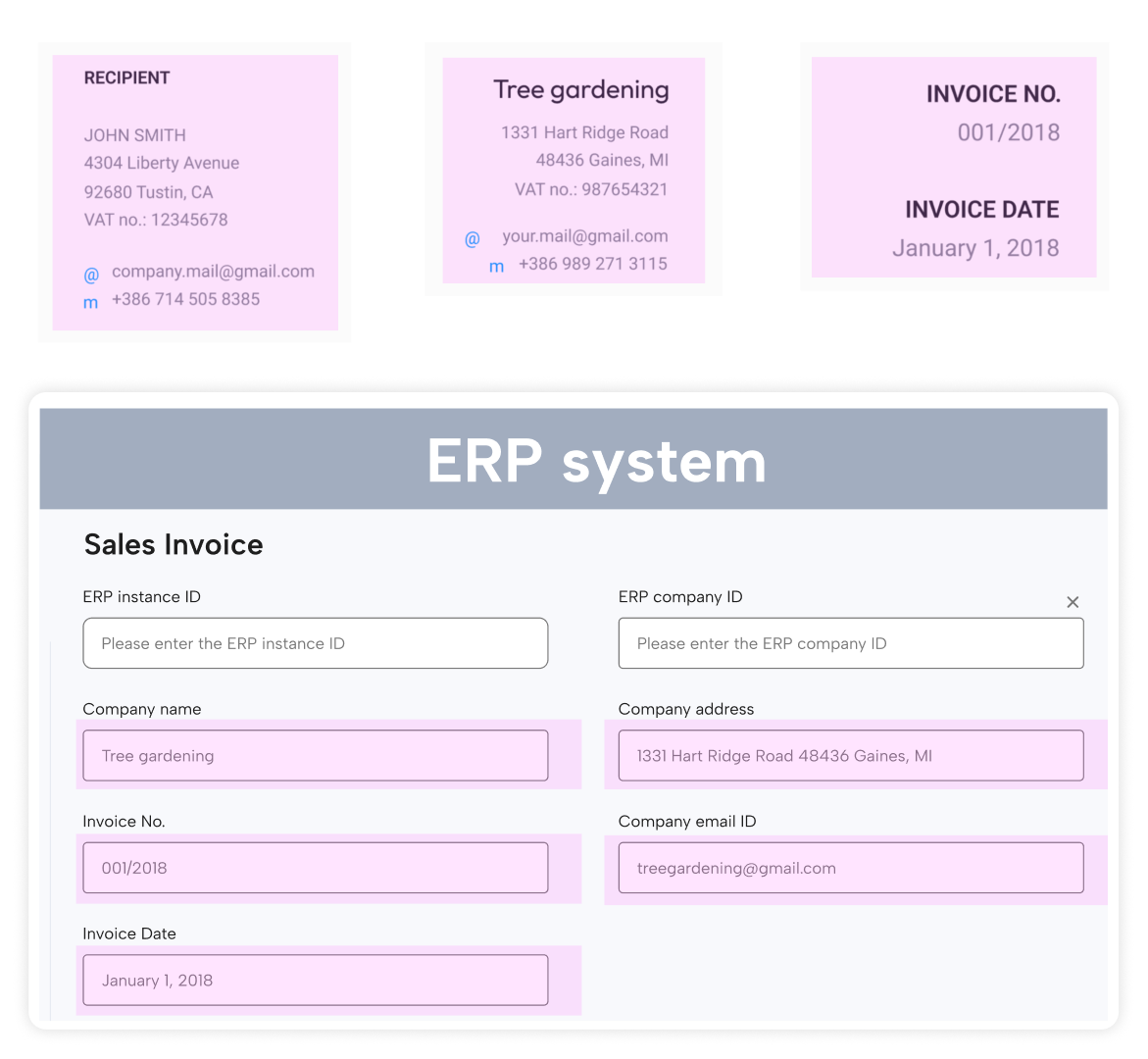Select the Company name field

pyautogui.click(x=315, y=756)
